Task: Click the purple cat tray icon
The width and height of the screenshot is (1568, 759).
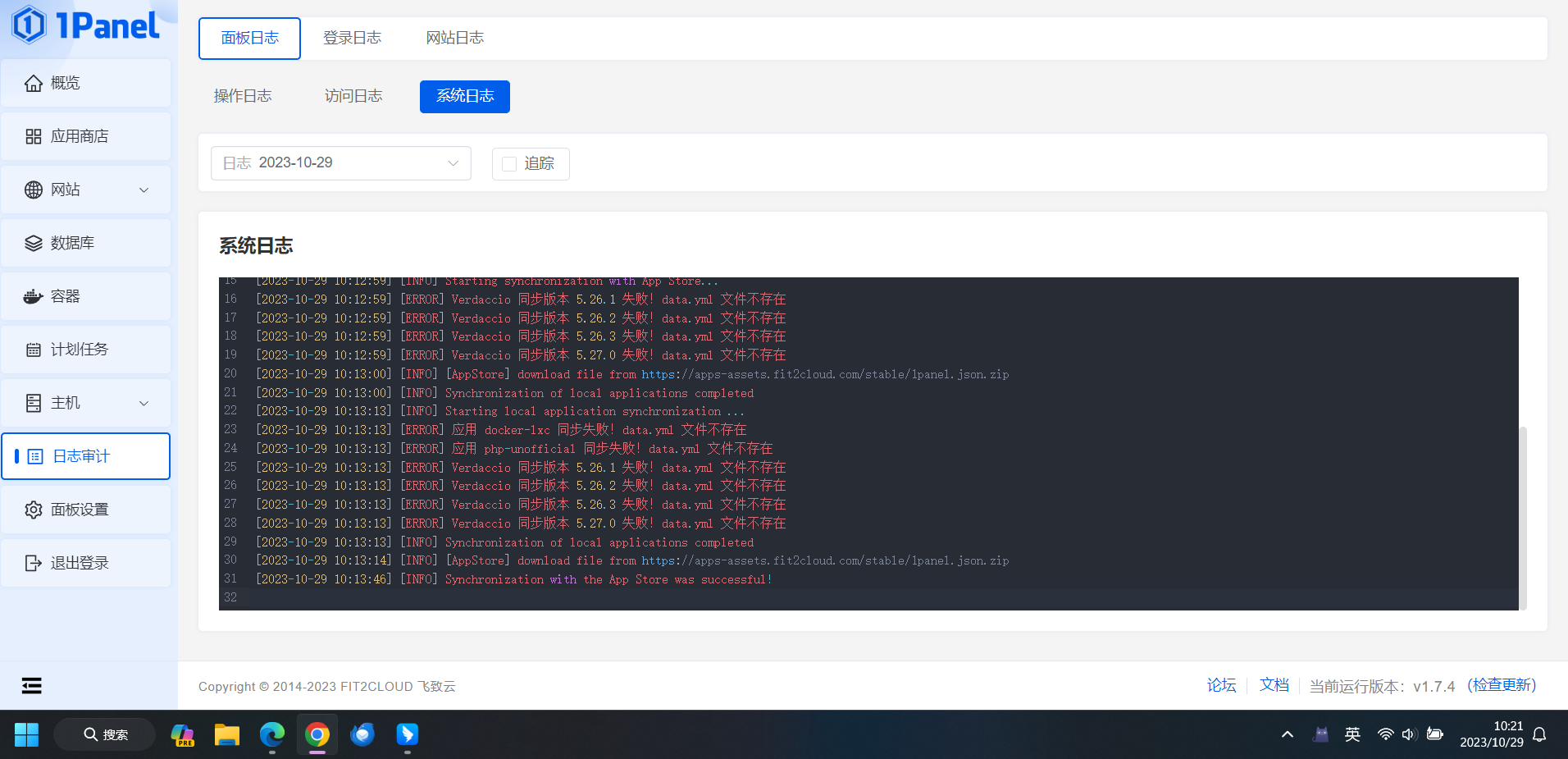Action: pos(1320,734)
